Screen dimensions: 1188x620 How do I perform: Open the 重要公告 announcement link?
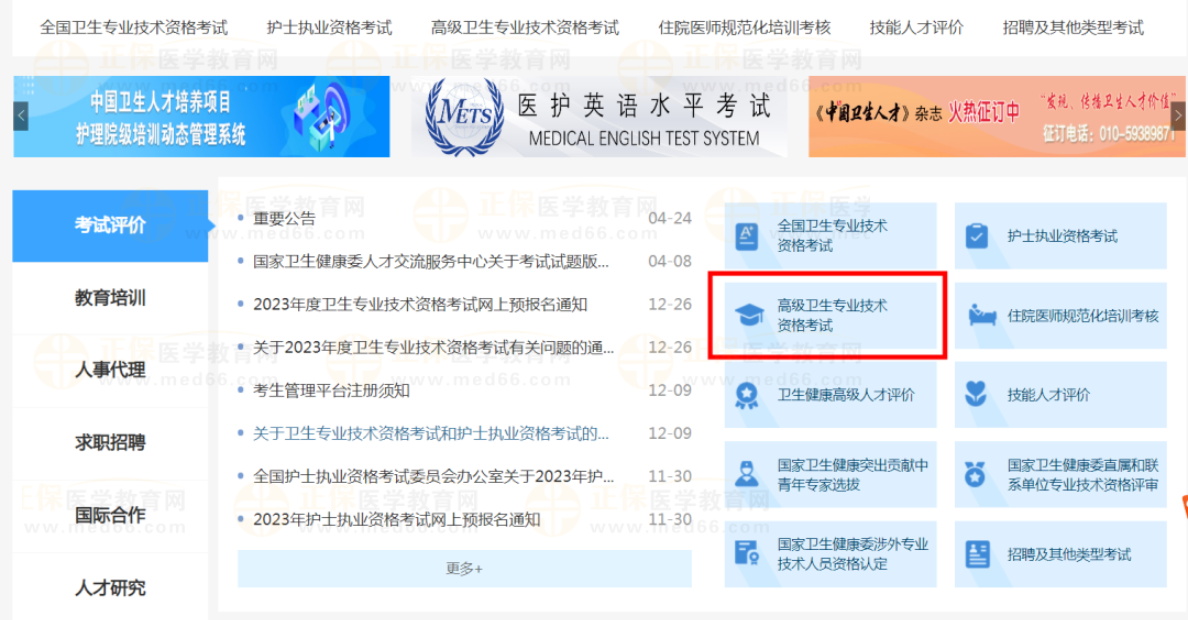click(x=284, y=219)
